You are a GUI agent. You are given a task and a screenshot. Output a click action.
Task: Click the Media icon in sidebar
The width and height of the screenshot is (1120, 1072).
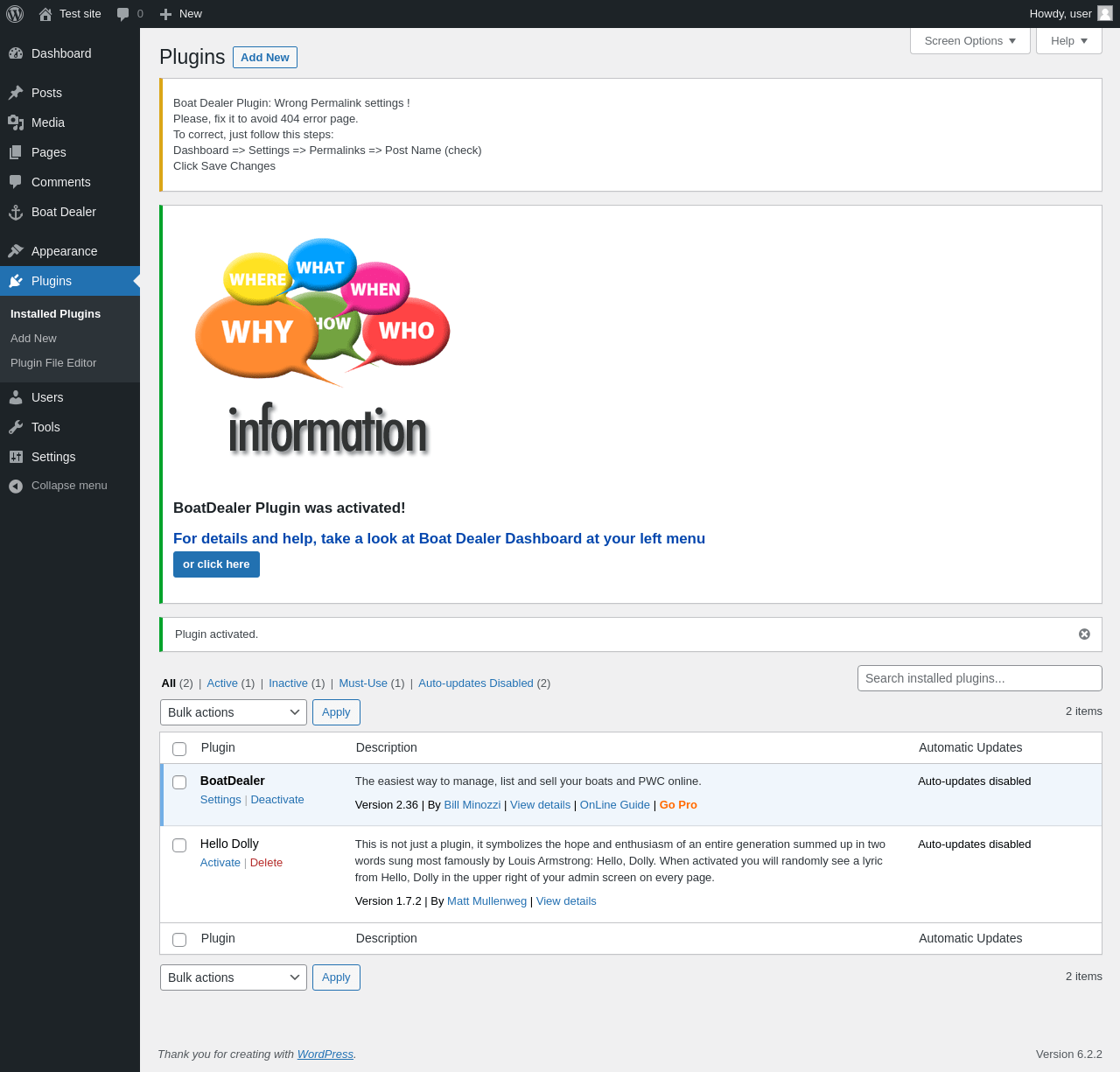click(x=16, y=123)
